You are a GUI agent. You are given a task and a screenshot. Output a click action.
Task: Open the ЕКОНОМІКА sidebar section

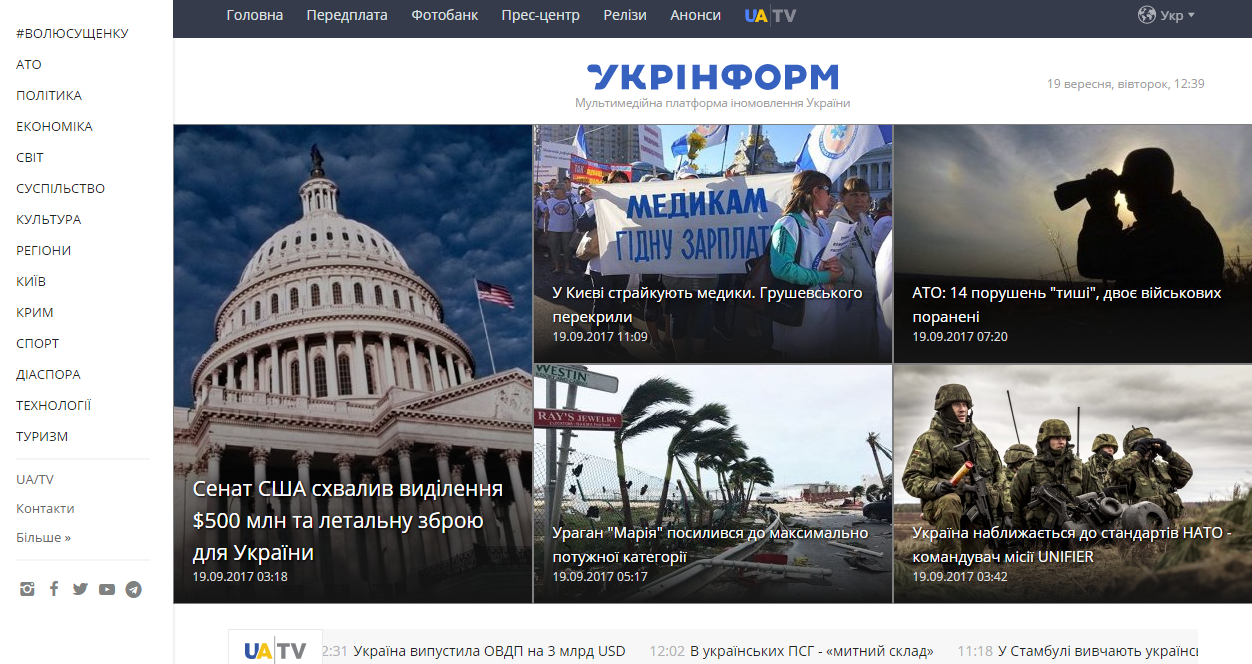coord(54,126)
